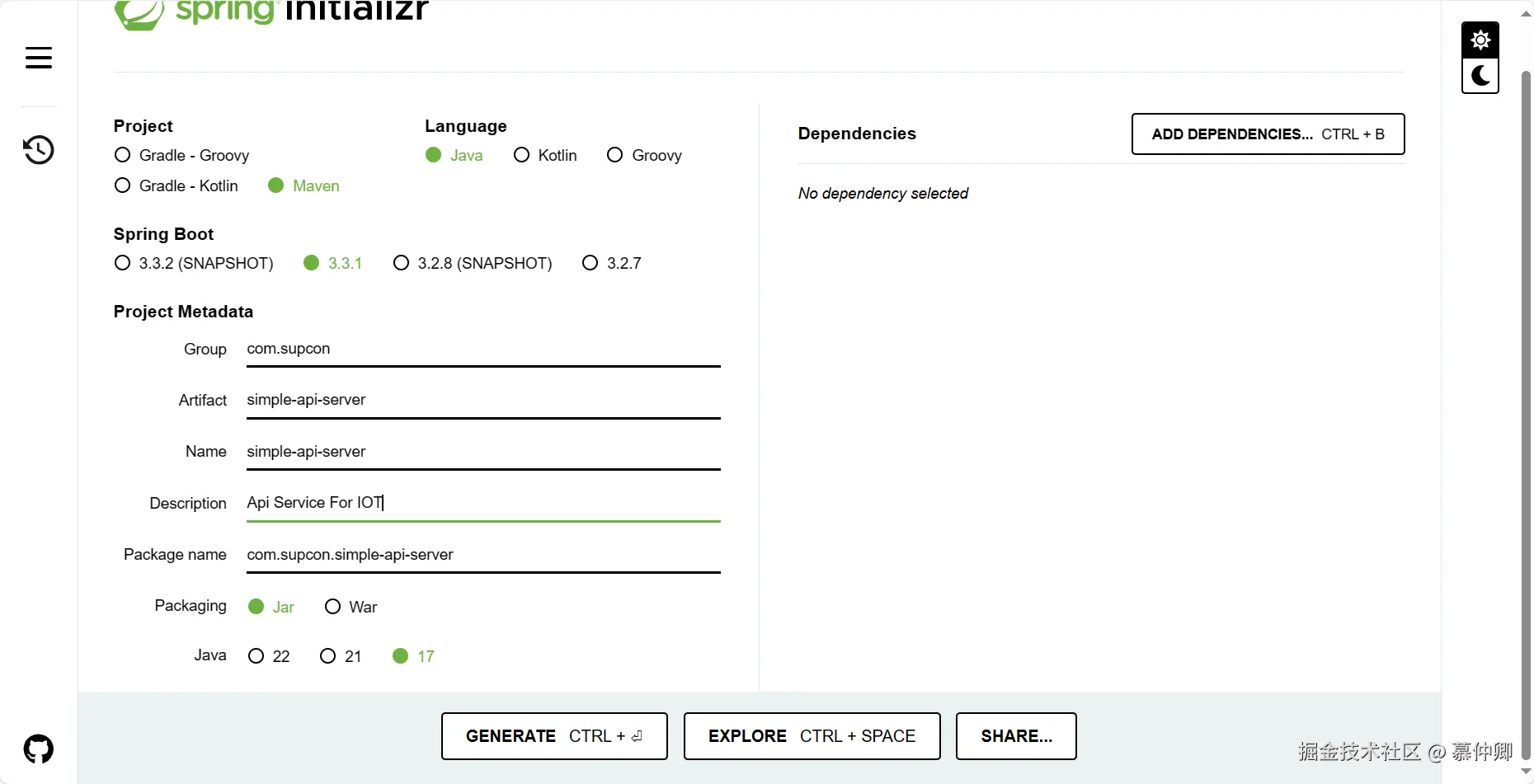Click the 'Dependencies' heading
Viewport: 1534px width, 784px height.
click(857, 134)
